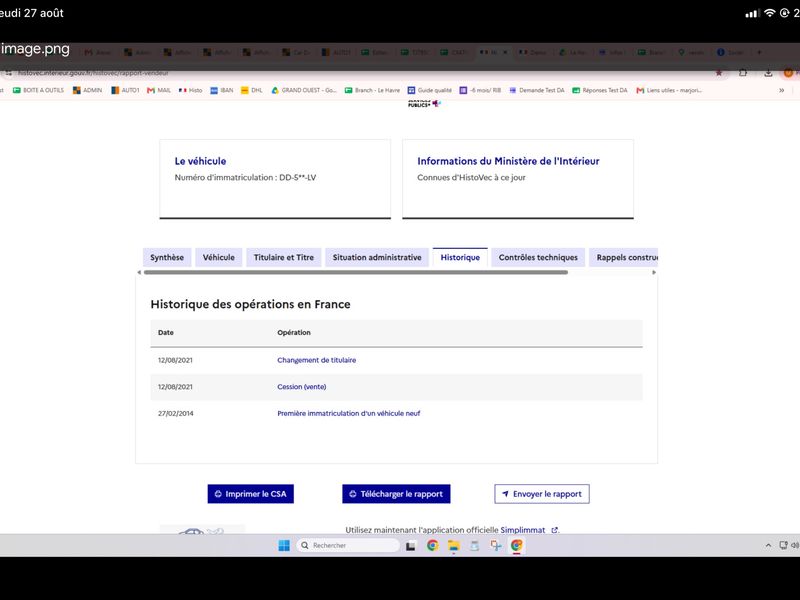Image resolution: width=800 pixels, height=600 pixels.
Task: Open the AUTO1 bookmark
Action: click(125, 90)
